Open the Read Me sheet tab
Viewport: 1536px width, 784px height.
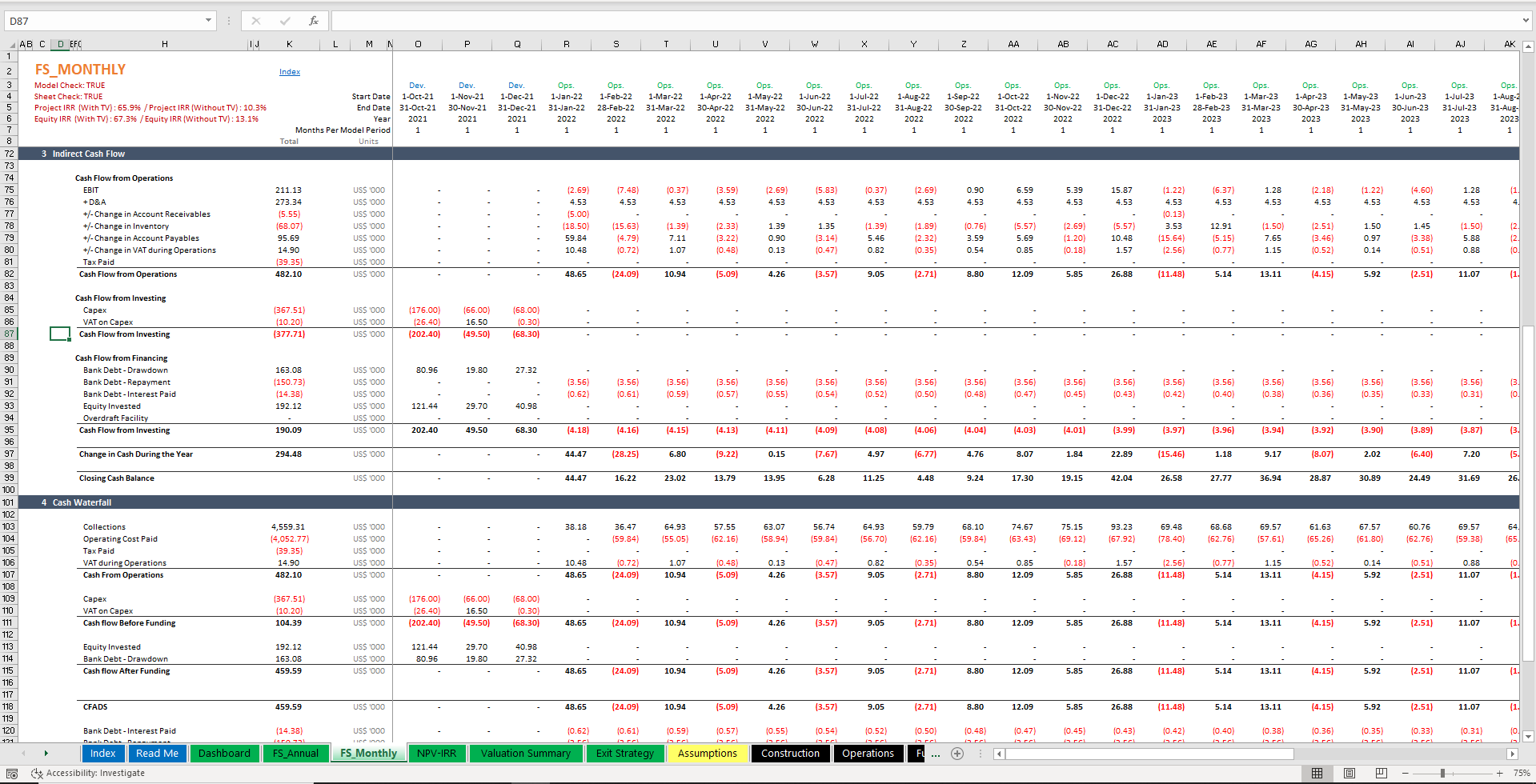coord(157,754)
